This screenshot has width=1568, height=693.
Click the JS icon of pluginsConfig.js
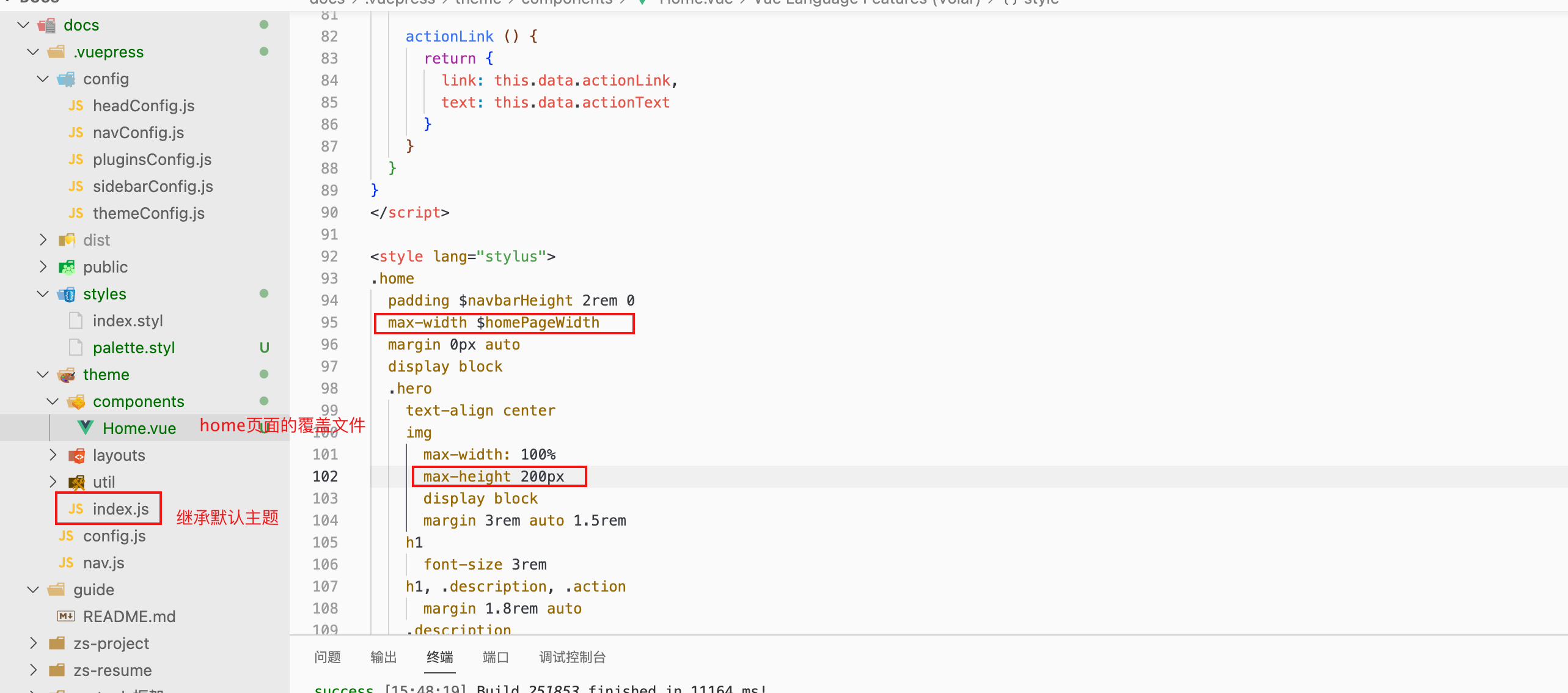tap(76, 159)
